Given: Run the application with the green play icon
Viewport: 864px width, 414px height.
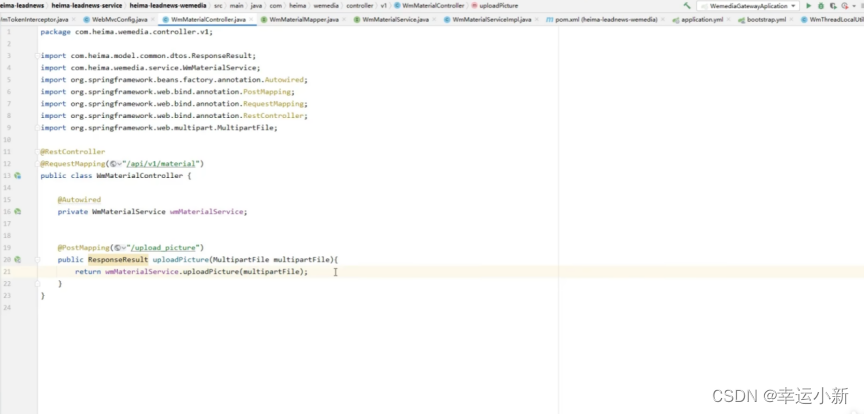Looking at the screenshot, I should point(808,6).
